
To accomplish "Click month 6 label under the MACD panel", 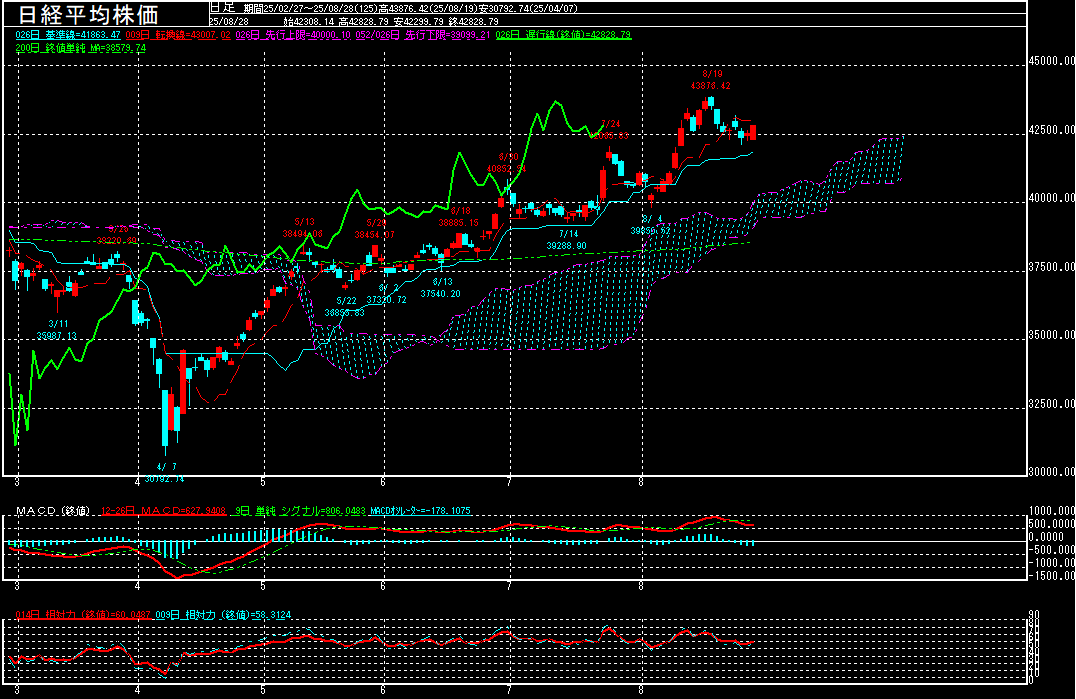I will [x=383, y=586].
